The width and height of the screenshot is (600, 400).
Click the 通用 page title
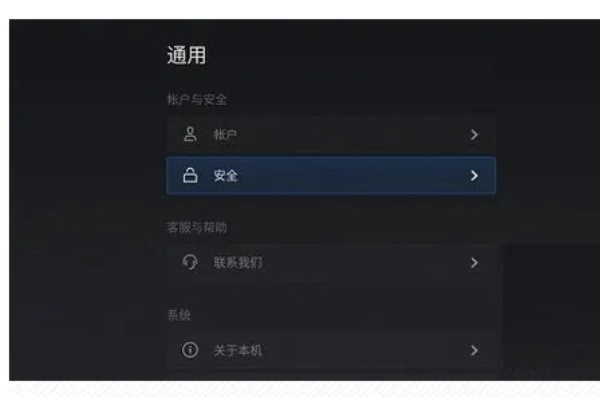click(186, 55)
